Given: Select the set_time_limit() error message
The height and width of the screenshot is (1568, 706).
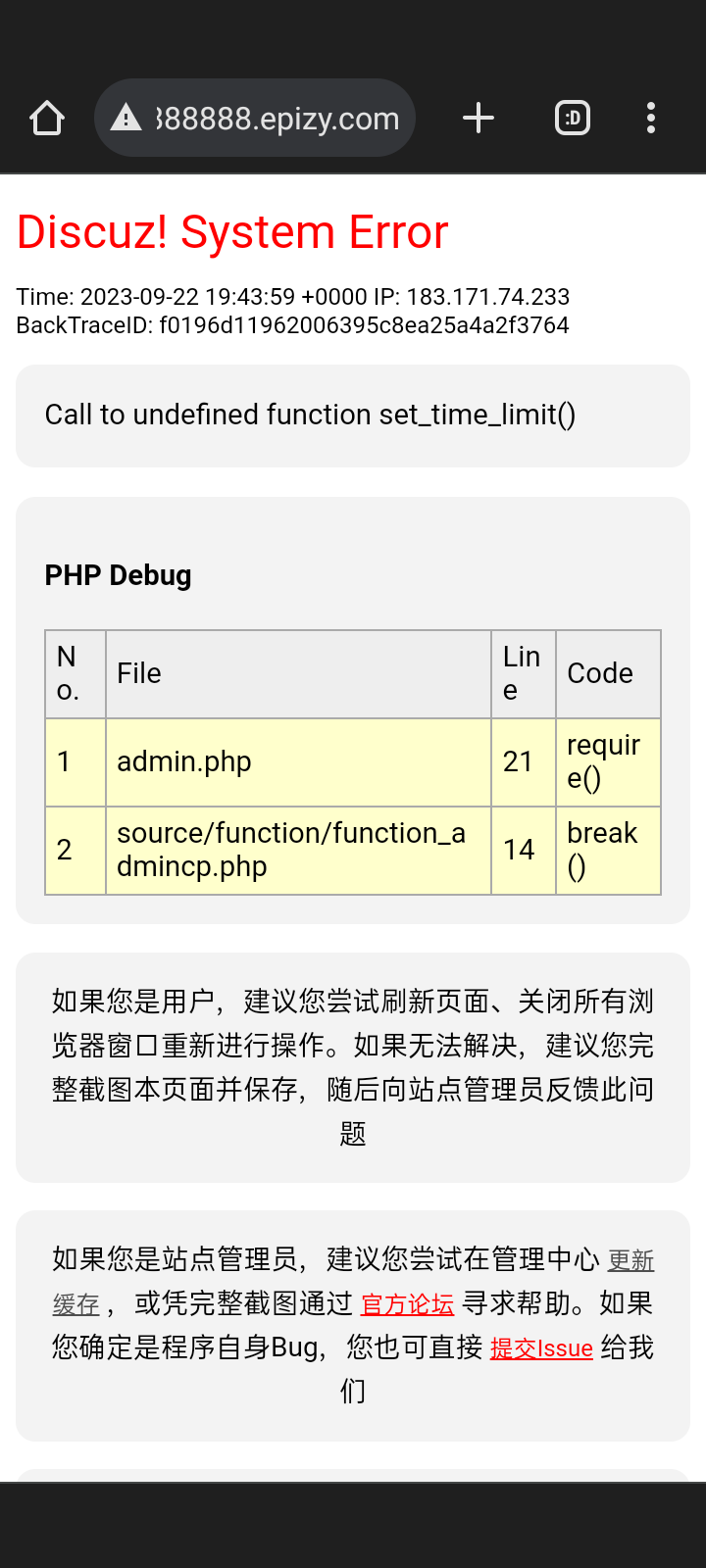Looking at the screenshot, I should [310, 415].
